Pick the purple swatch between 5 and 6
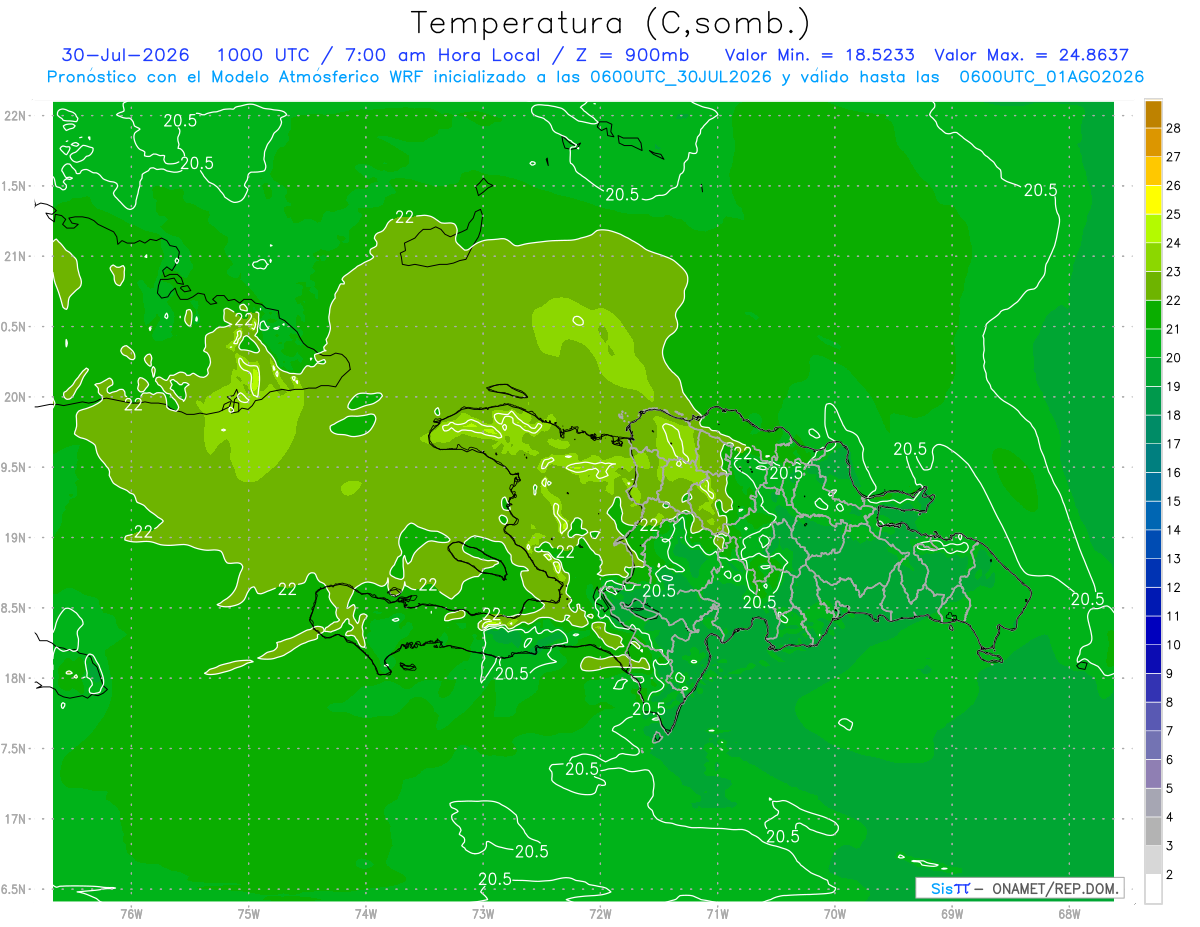This screenshot has width=1200, height=927. pyautogui.click(x=1153, y=773)
